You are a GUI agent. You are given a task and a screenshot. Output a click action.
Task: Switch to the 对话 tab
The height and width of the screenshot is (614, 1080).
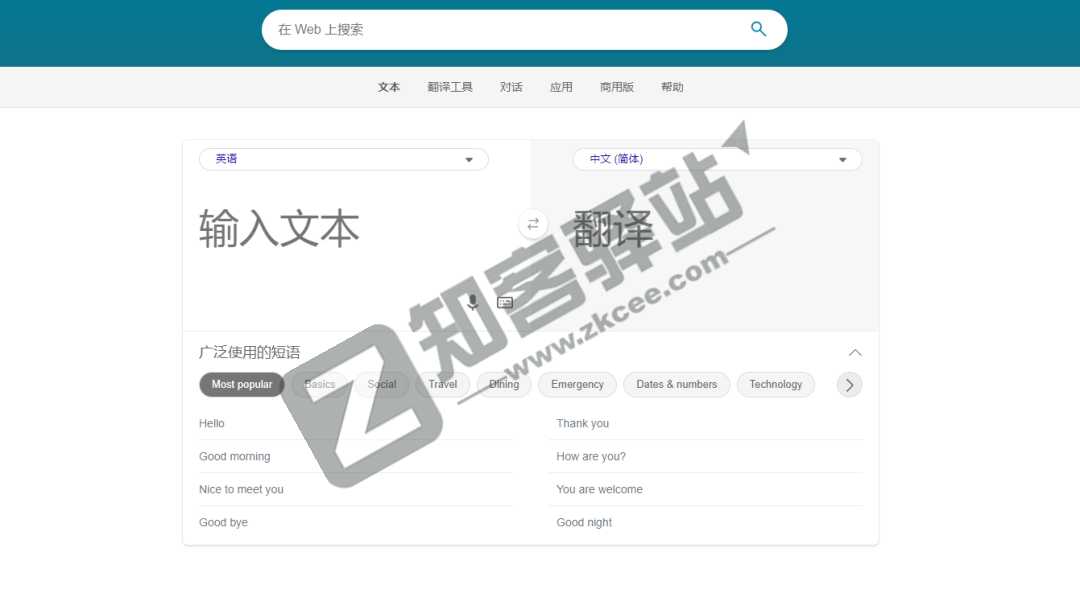click(x=511, y=87)
